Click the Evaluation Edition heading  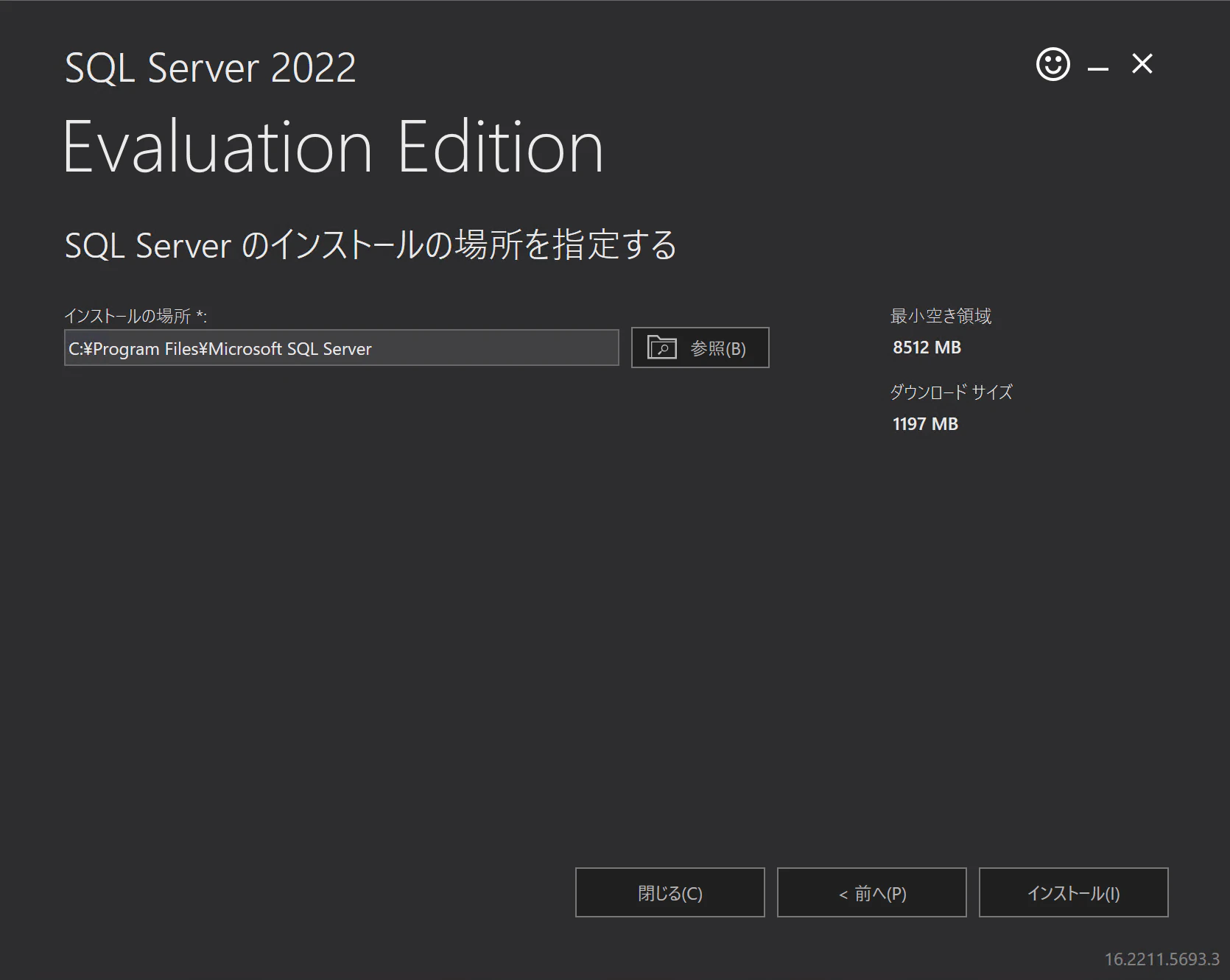tap(334, 147)
